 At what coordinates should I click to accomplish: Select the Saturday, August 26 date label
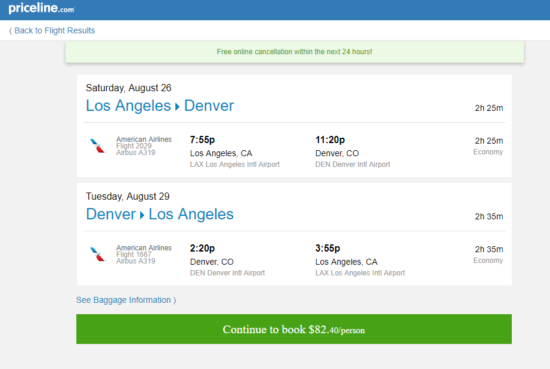click(x=128, y=88)
